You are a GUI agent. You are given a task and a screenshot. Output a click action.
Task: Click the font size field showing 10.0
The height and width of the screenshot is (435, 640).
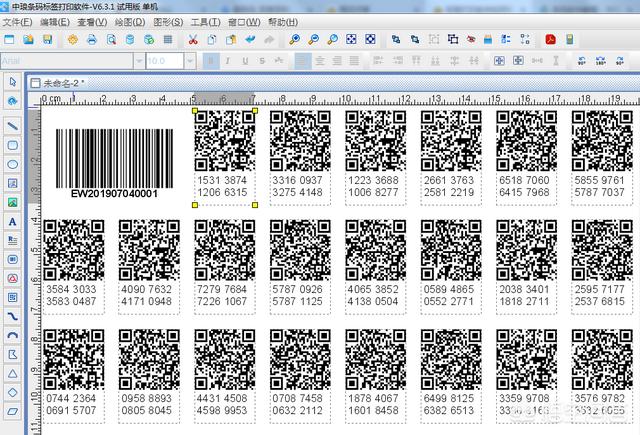pos(165,61)
